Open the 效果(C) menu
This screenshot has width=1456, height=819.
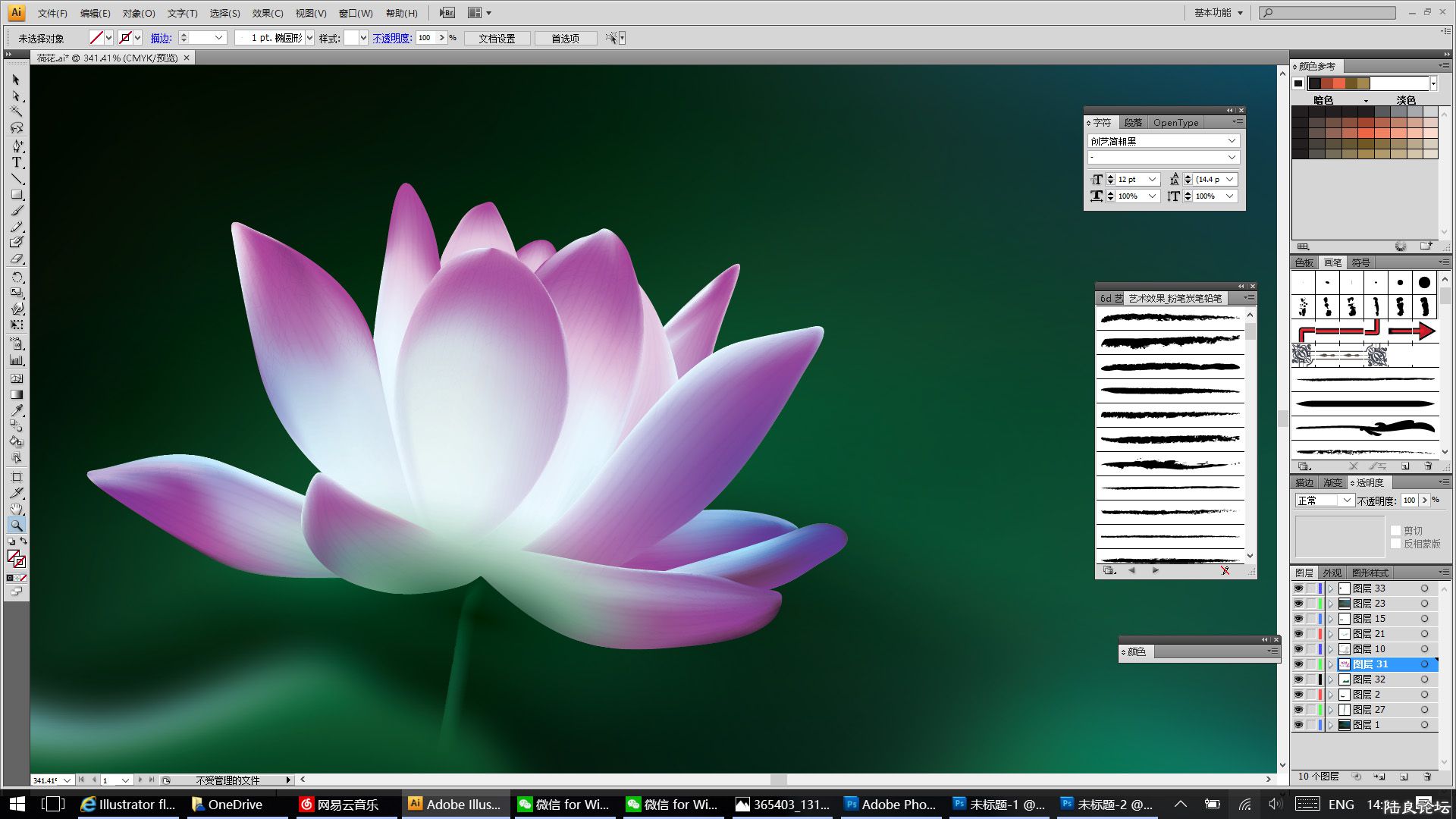(x=268, y=13)
